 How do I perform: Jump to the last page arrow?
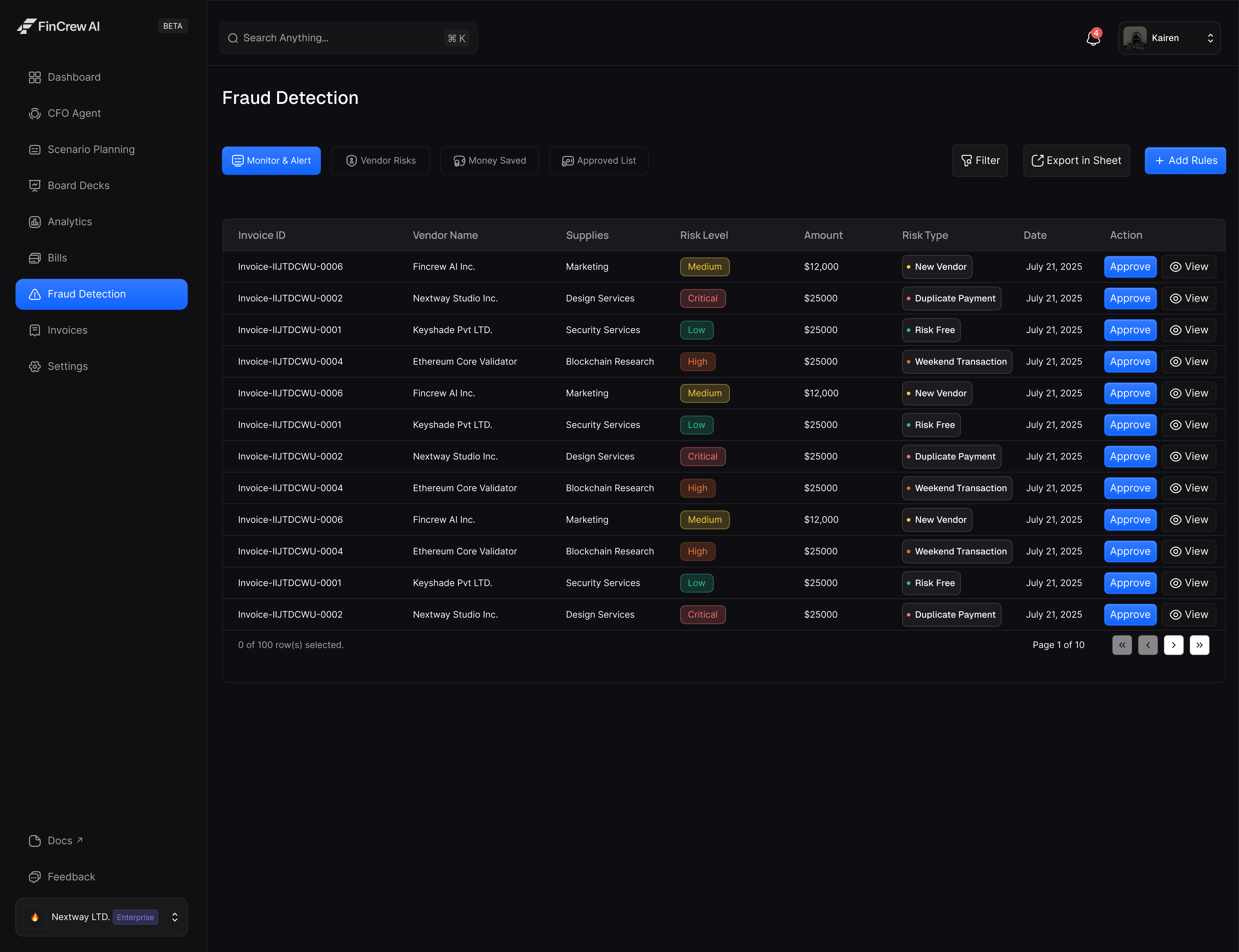(1199, 645)
